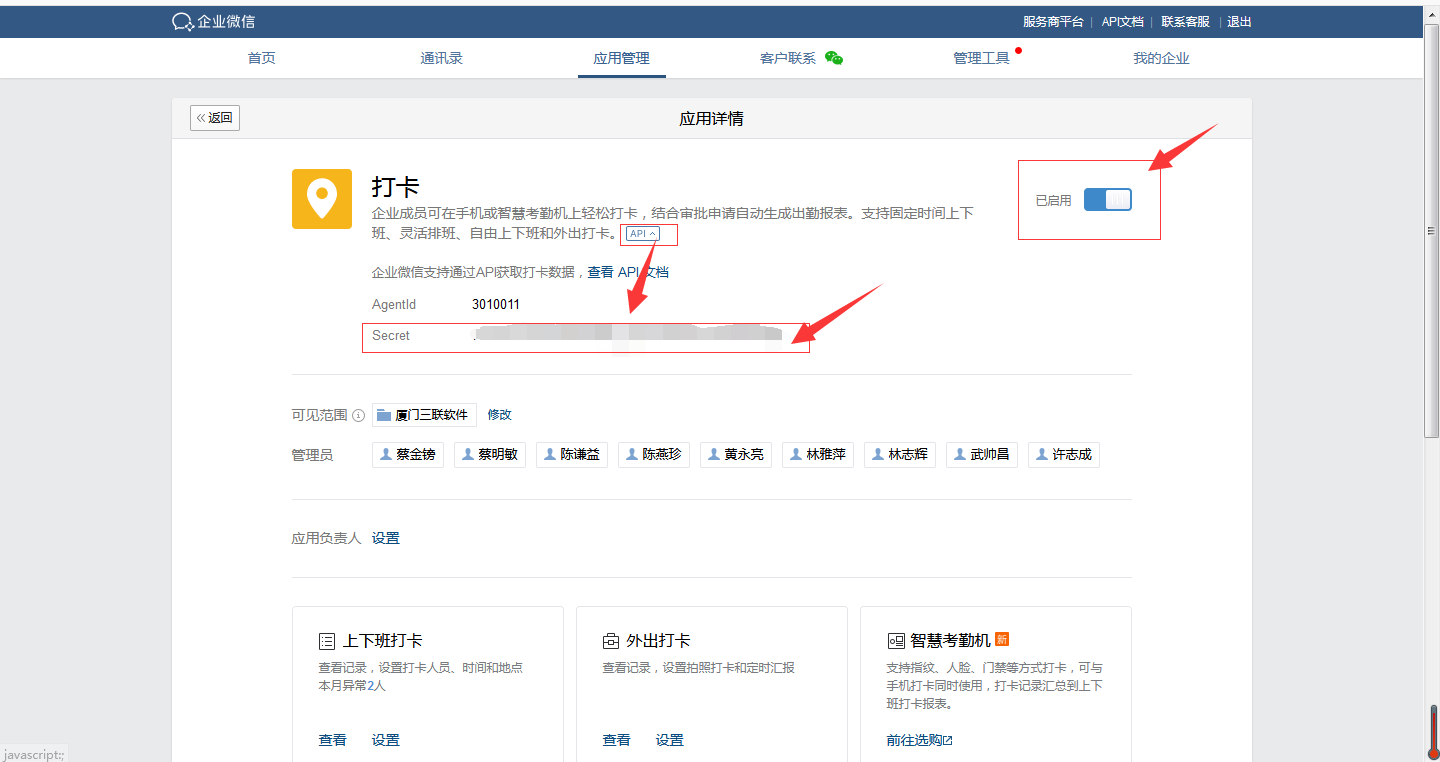Click the person icon of 蔡明敏
The width and height of the screenshot is (1440, 762).
(467, 454)
